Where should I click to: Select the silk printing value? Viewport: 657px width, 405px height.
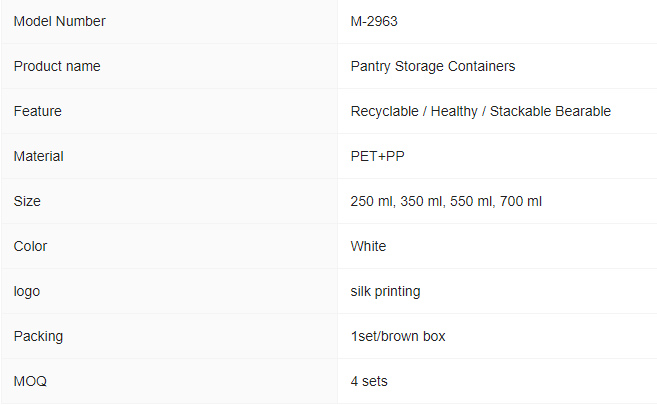[385, 291]
